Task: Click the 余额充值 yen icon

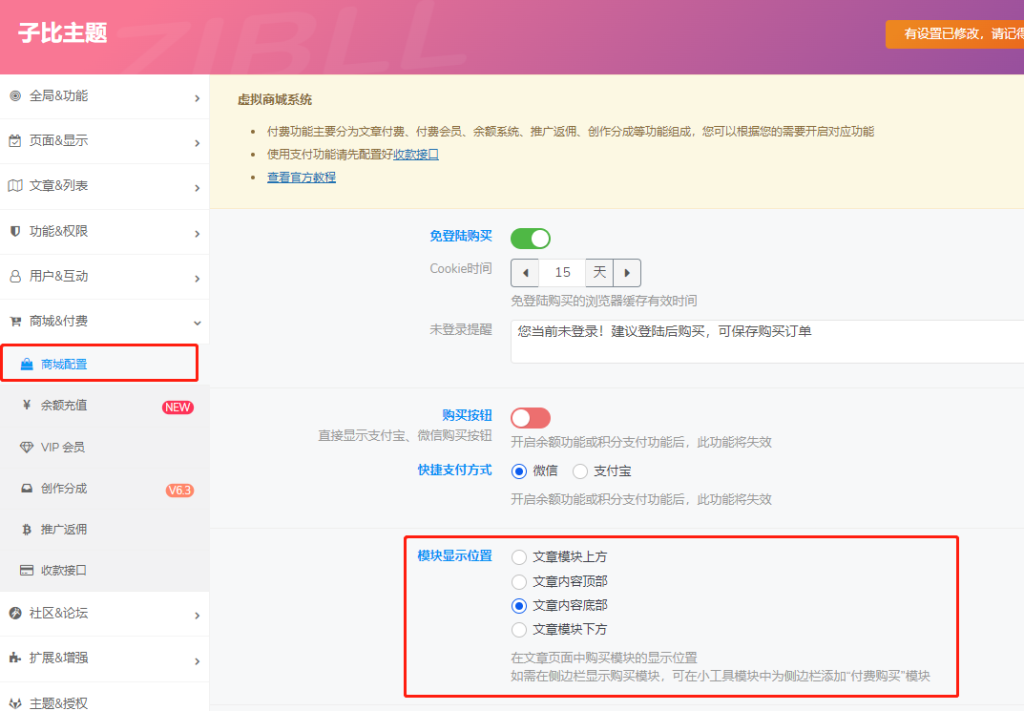Action: pyautogui.click(x=27, y=405)
